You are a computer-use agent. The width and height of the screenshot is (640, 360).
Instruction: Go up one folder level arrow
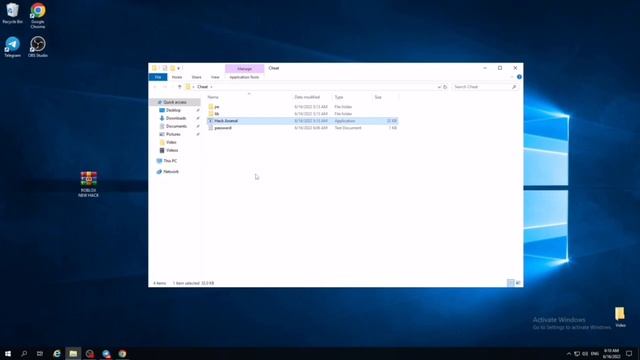179,87
